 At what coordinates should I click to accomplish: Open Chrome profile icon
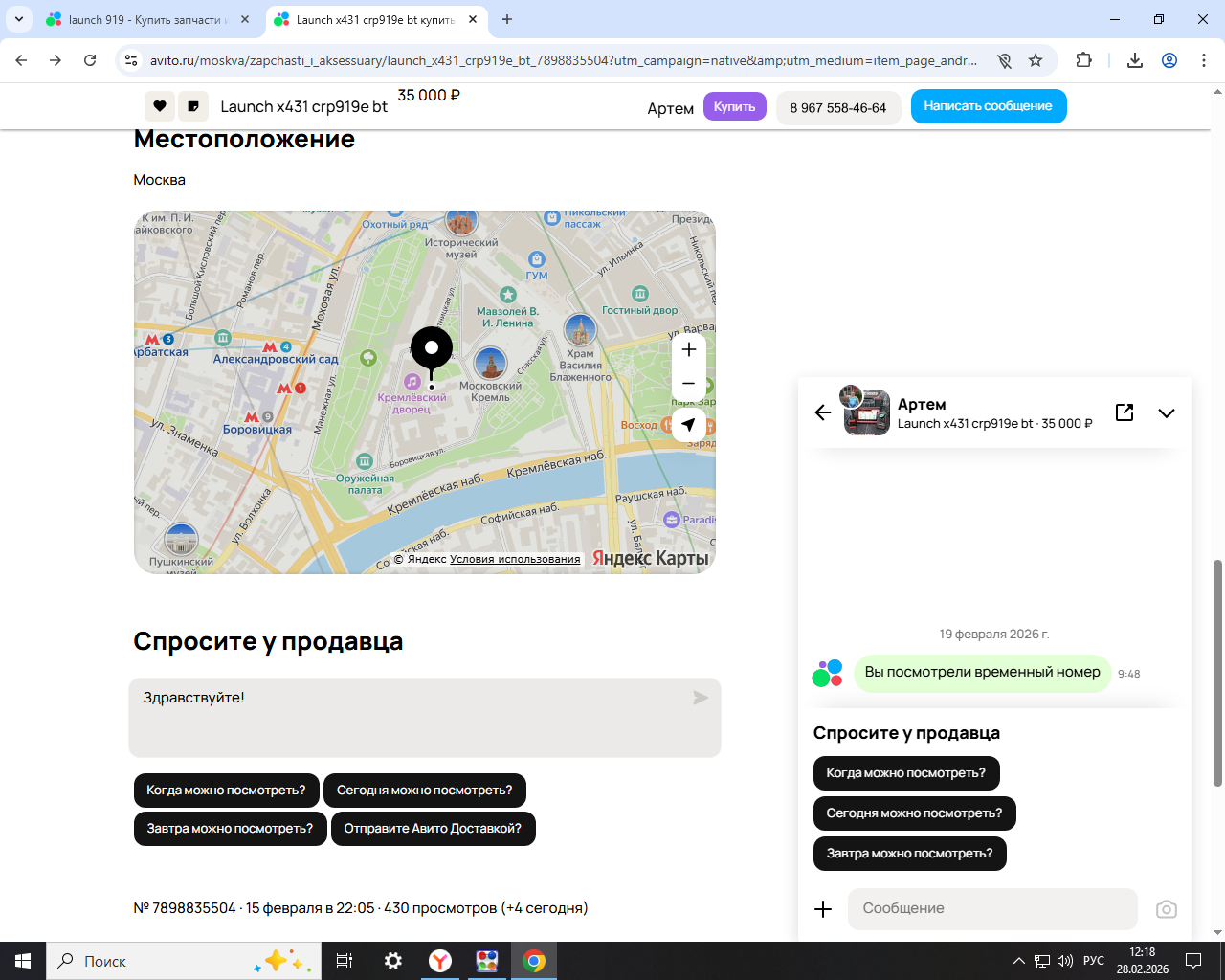[x=1169, y=60]
